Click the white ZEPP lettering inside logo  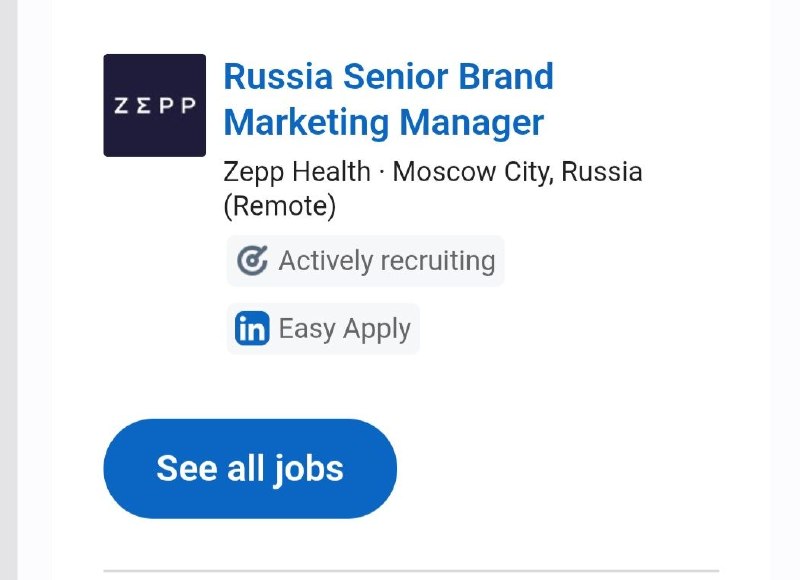tap(155, 106)
